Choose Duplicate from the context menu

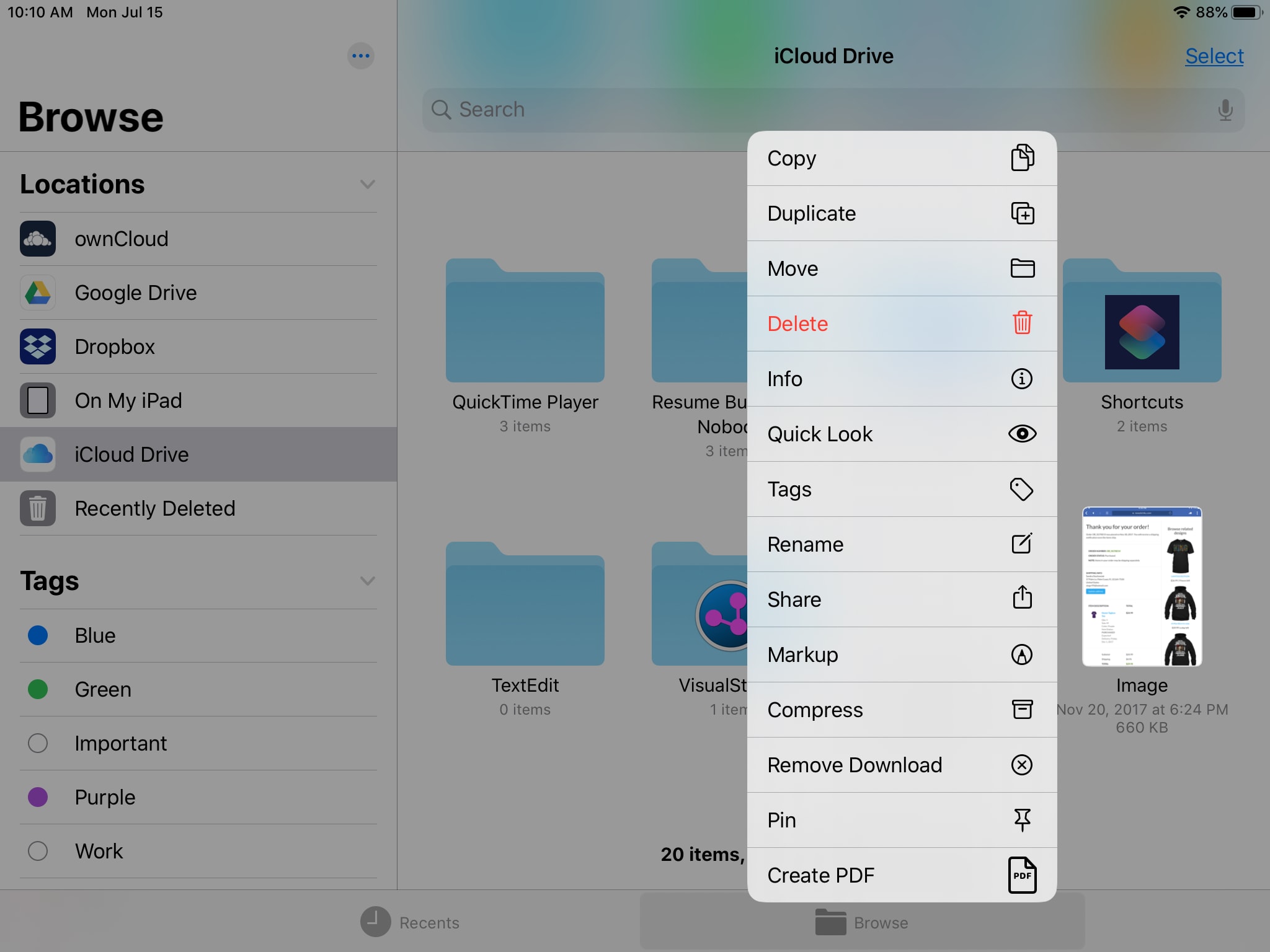902,213
